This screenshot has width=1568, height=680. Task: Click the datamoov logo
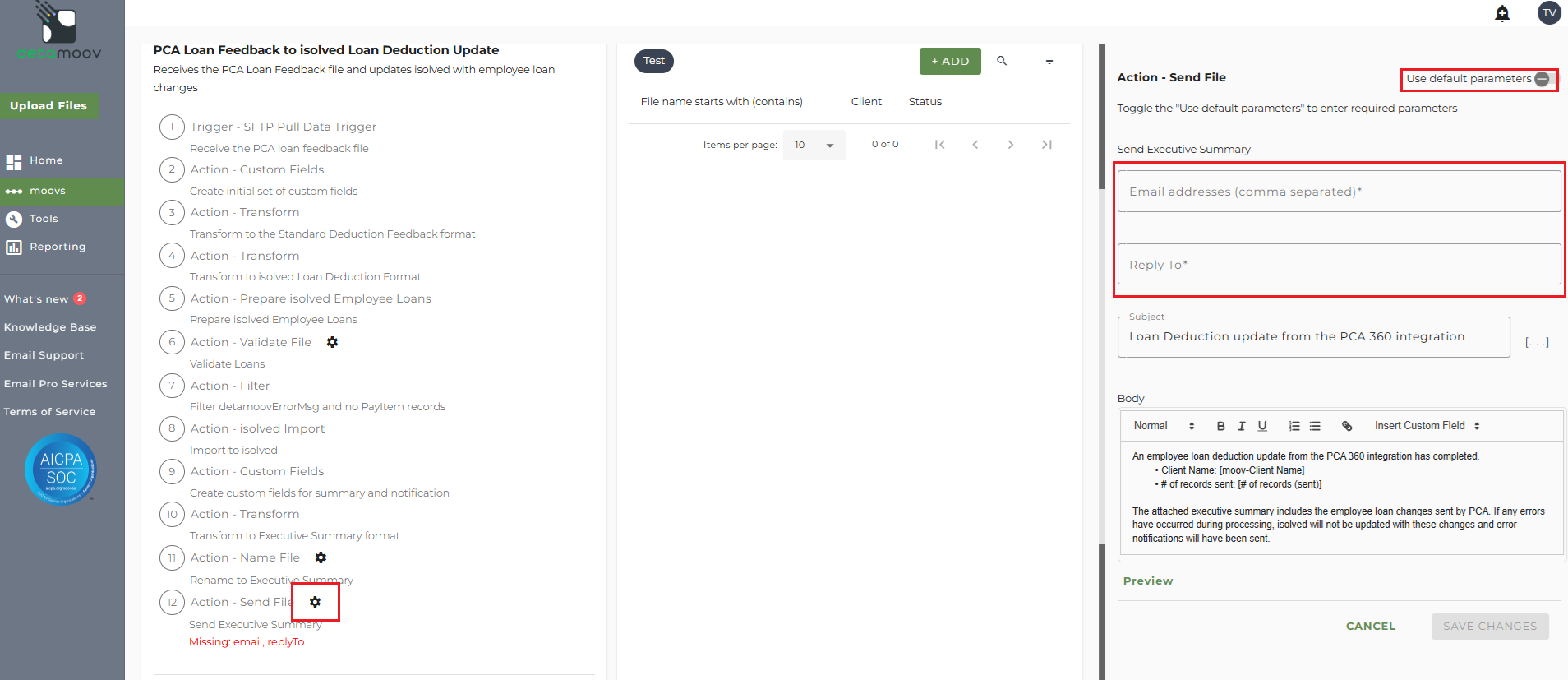pyautogui.click(x=60, y=31)
